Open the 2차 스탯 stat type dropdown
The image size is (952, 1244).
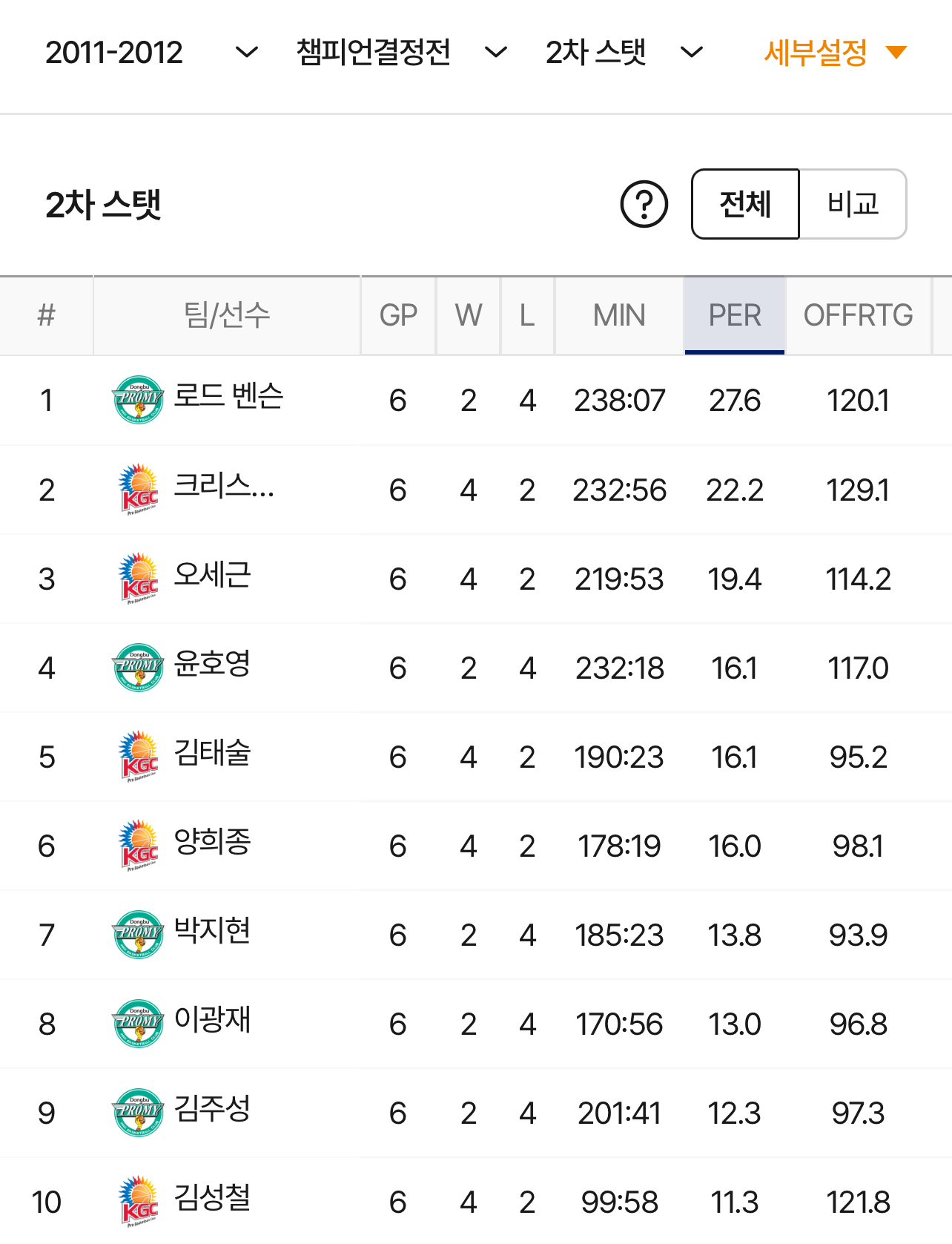point(624,53)
